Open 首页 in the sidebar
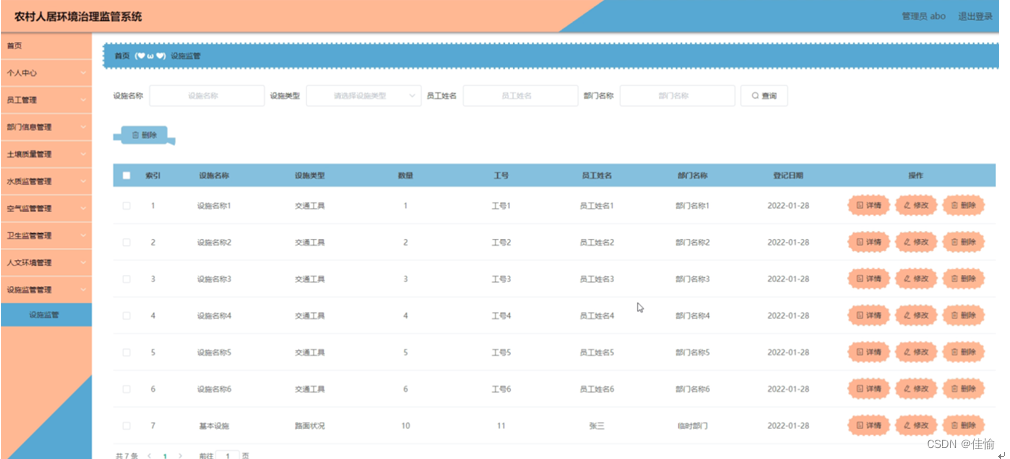This screenshot has height=459, width=1010. [x=46, y=46]
